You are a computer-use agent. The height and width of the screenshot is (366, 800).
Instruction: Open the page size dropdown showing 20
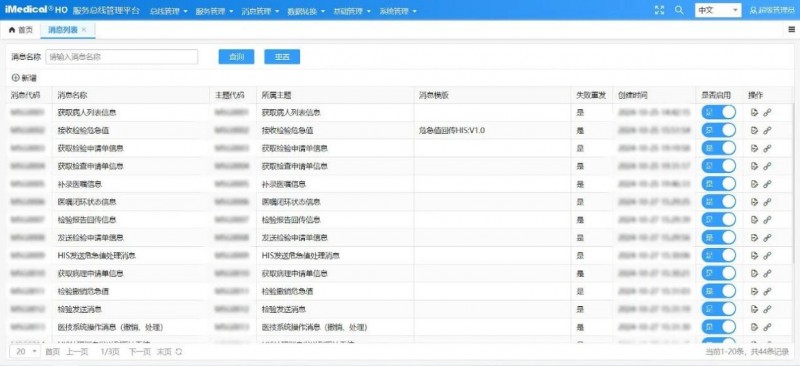pos(27,352)
